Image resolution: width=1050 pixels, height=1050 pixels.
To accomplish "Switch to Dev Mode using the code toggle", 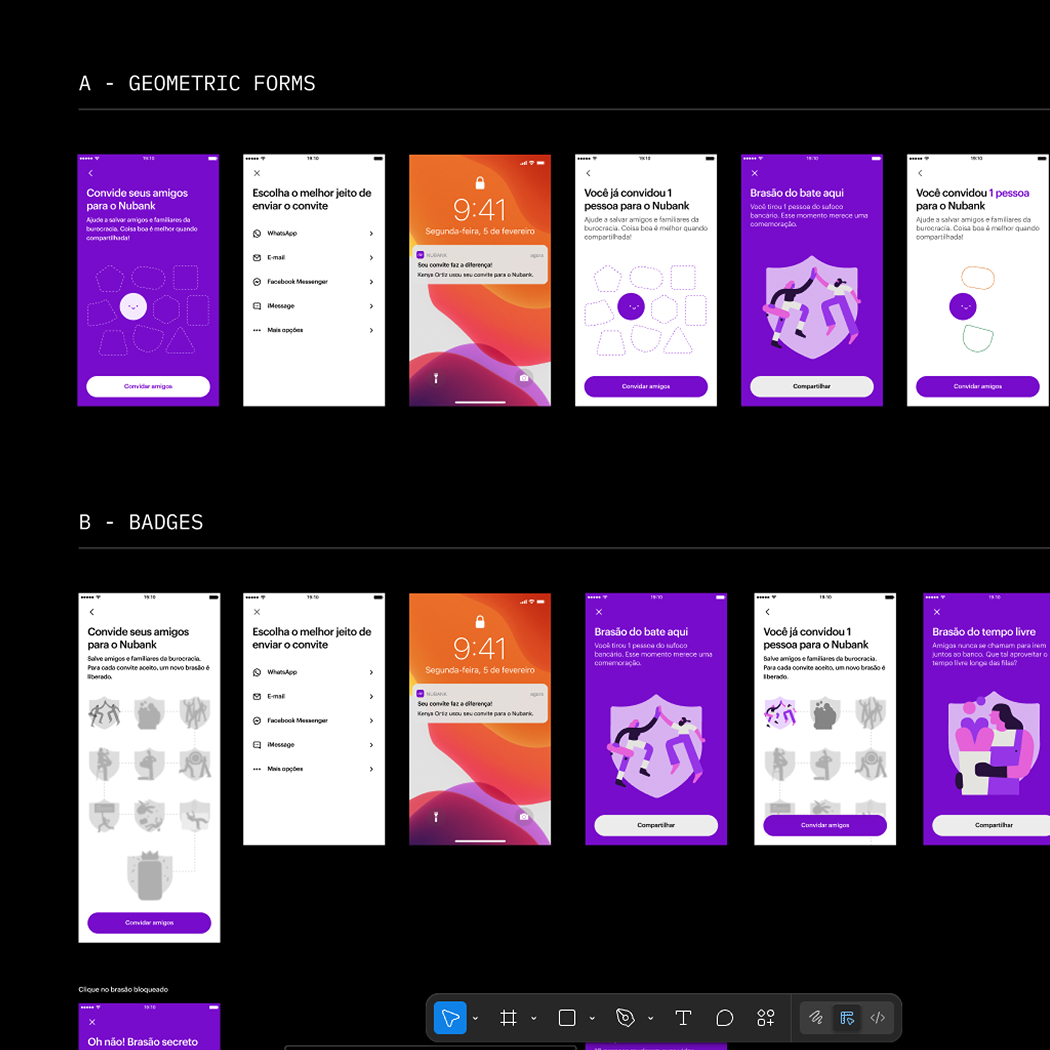I will [x=877, y=1017].
